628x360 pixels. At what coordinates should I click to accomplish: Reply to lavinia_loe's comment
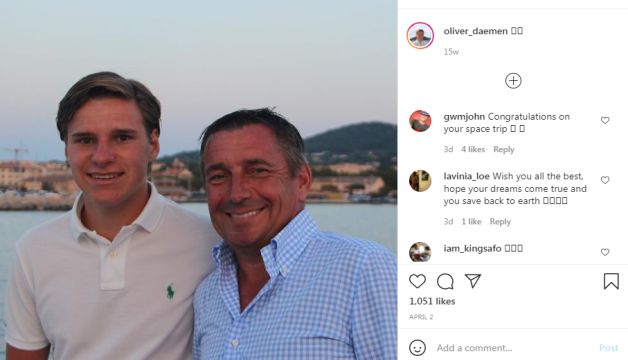pos(500,221)
